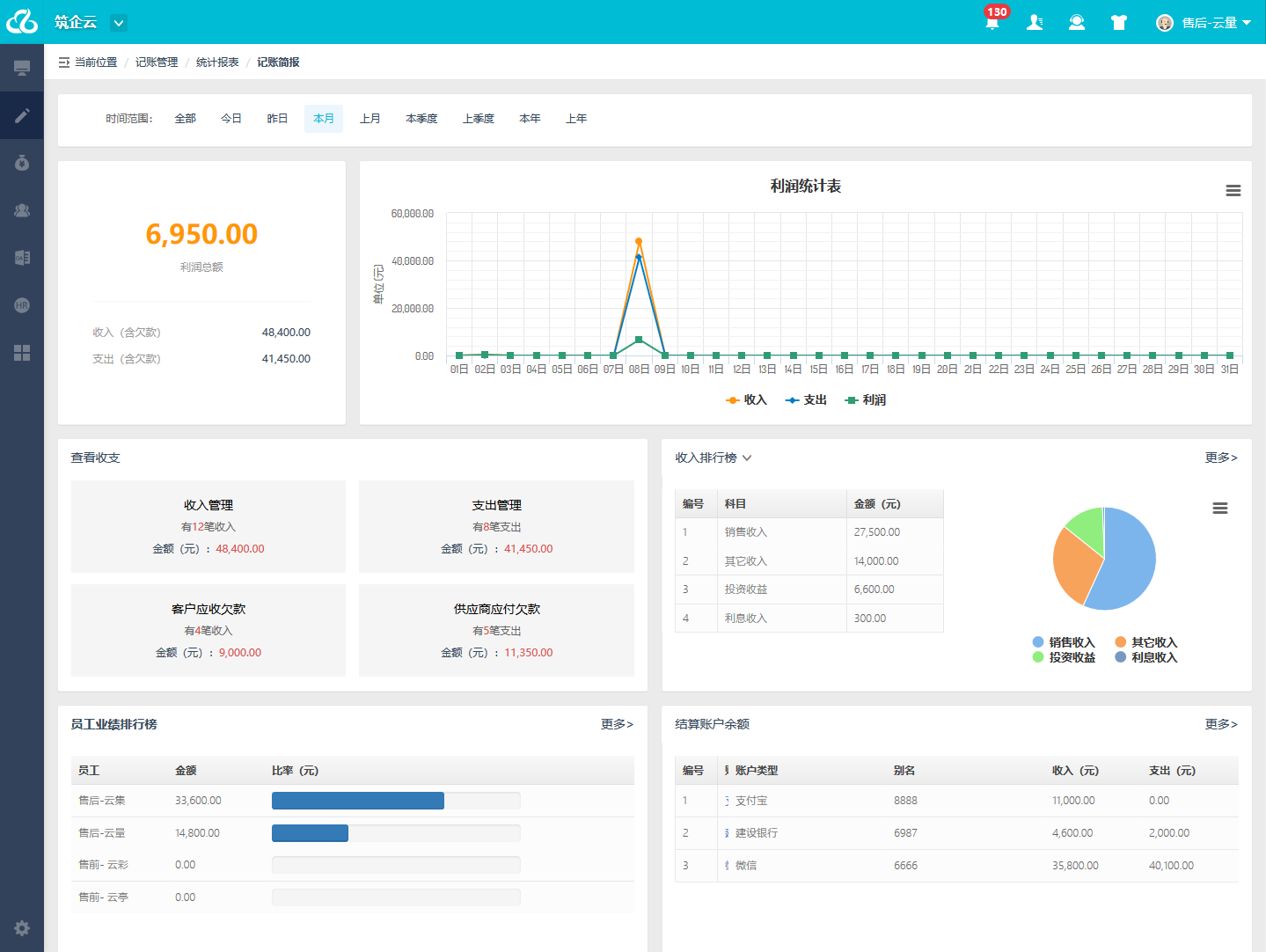Toggle 收入 series in chart legend

pyautogui.click(x=746, y=400)
